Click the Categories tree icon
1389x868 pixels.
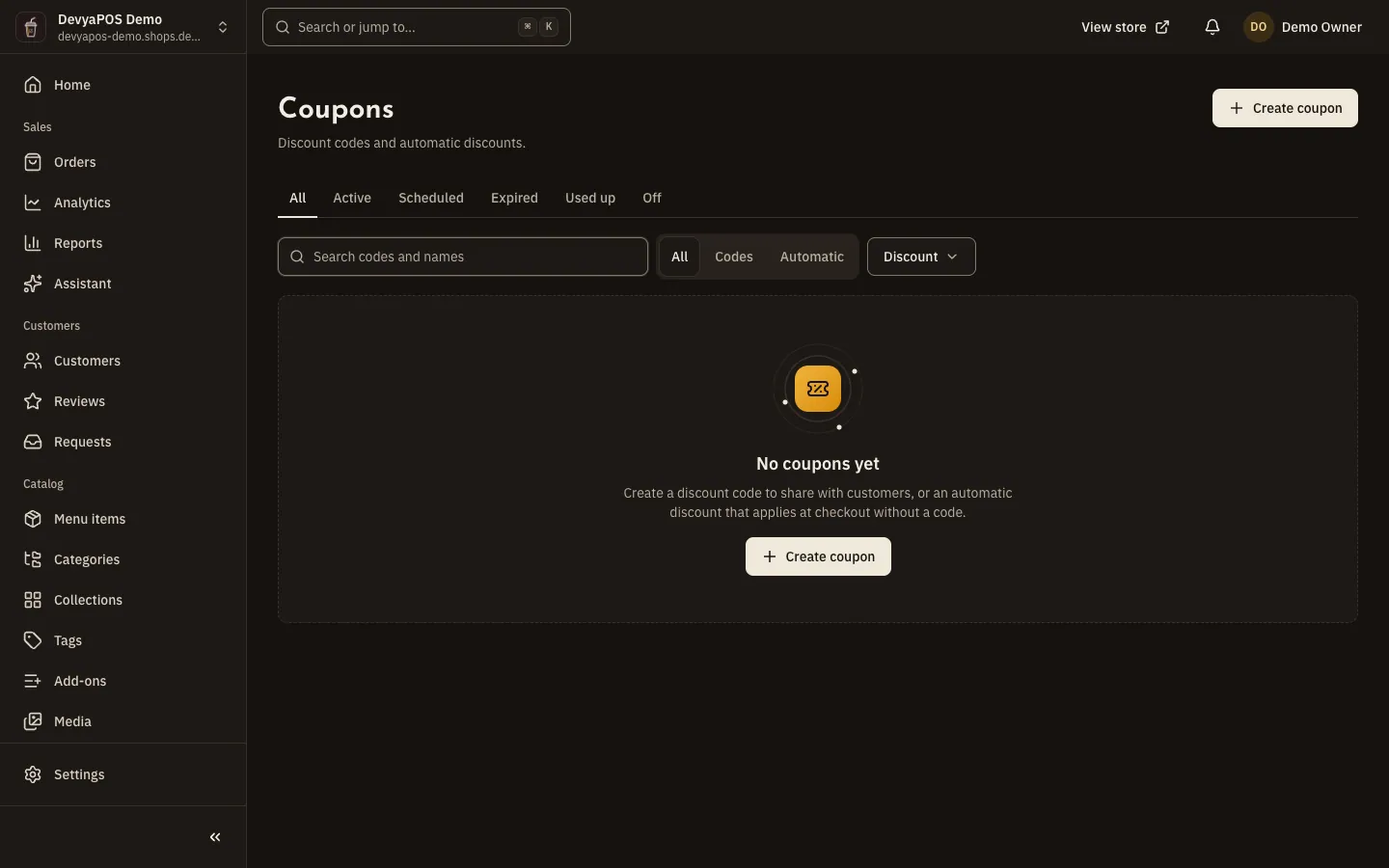pos(33,559)
